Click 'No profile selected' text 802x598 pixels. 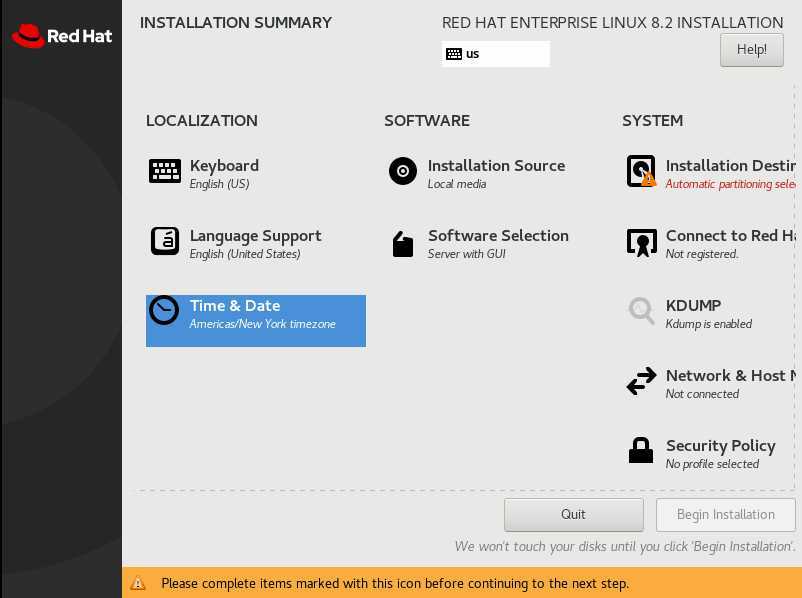tap(712, 464)
